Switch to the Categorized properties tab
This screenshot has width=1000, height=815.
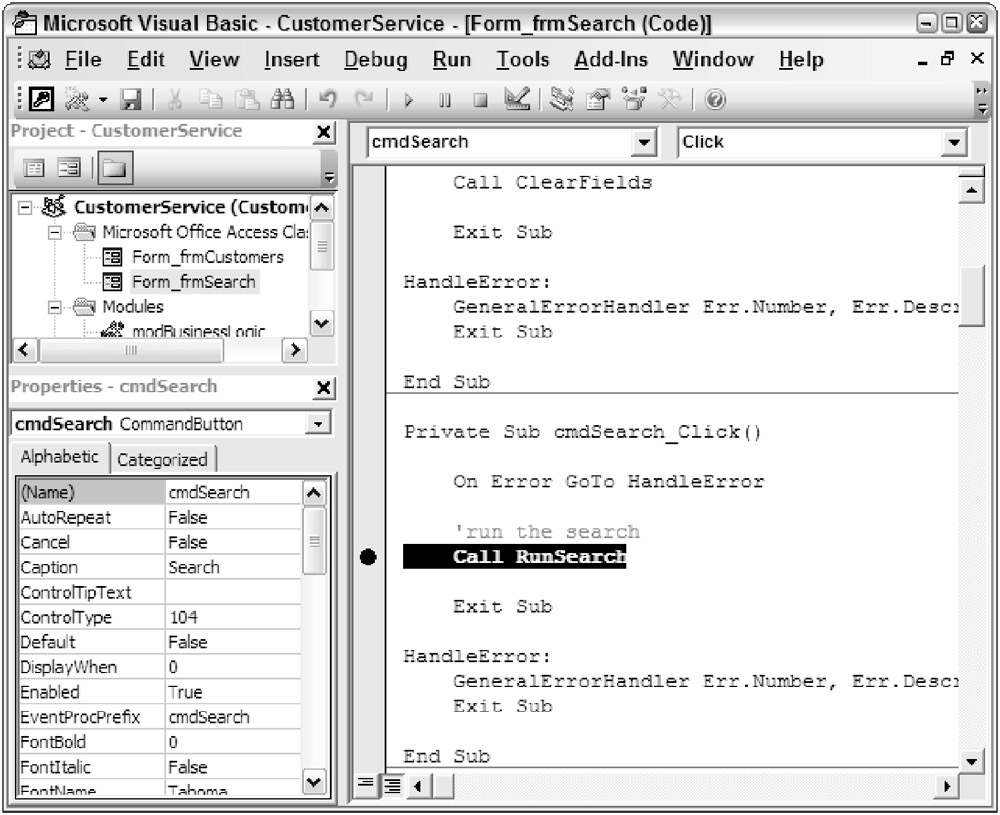162,460
